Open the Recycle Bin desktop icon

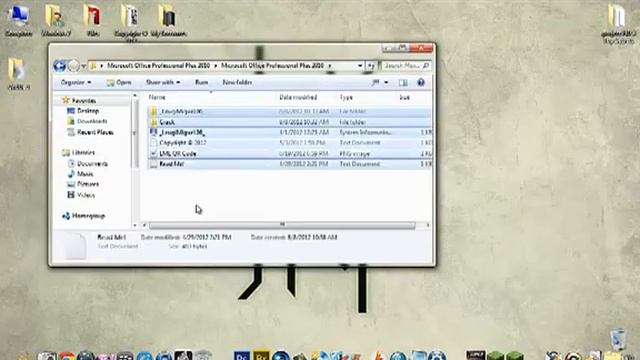(618, 339)
